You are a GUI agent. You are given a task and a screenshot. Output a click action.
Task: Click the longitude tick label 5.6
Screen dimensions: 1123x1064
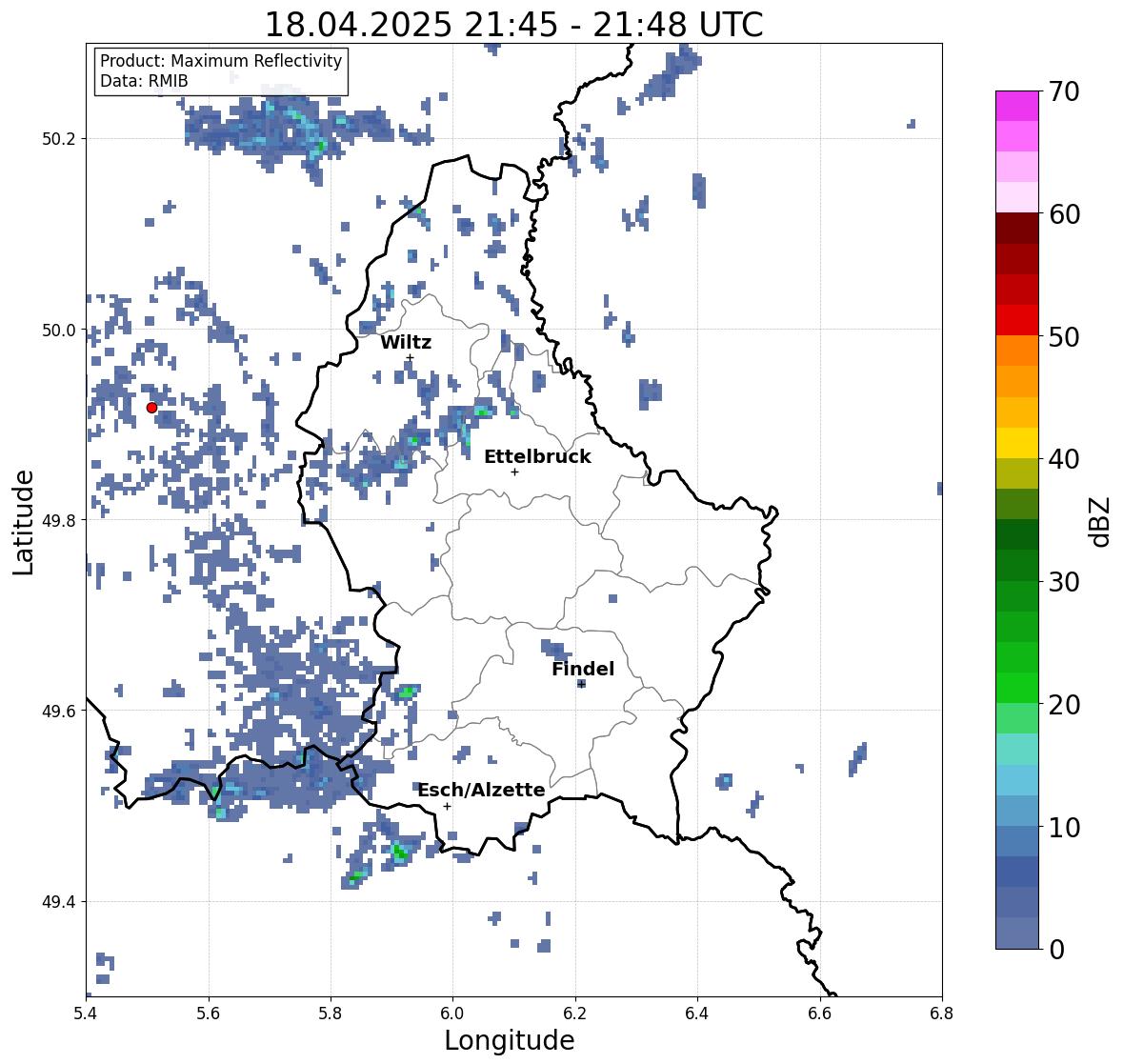(x=209, y=1014)
